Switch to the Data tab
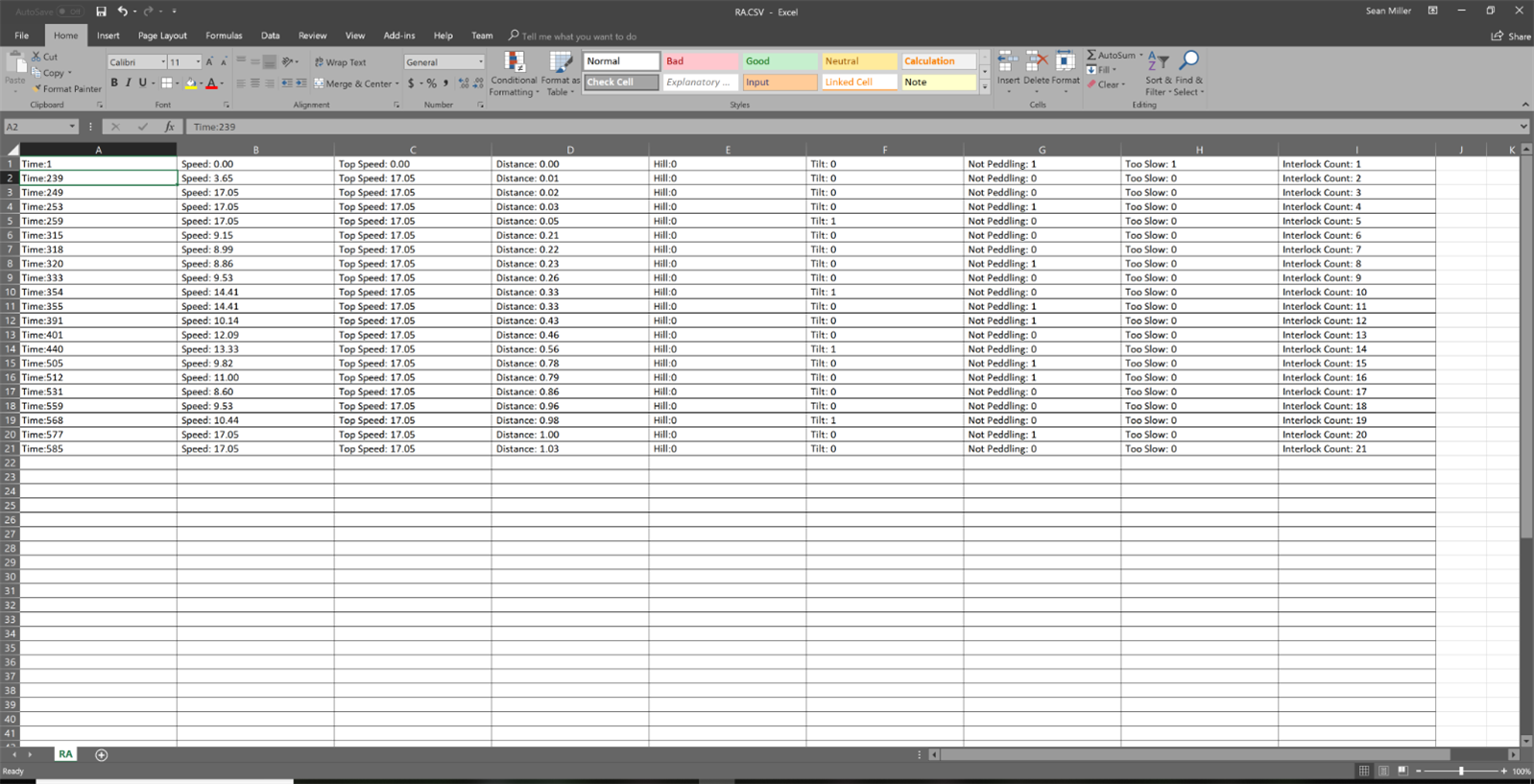The image size is (1534, 784). tap(271, 36)
